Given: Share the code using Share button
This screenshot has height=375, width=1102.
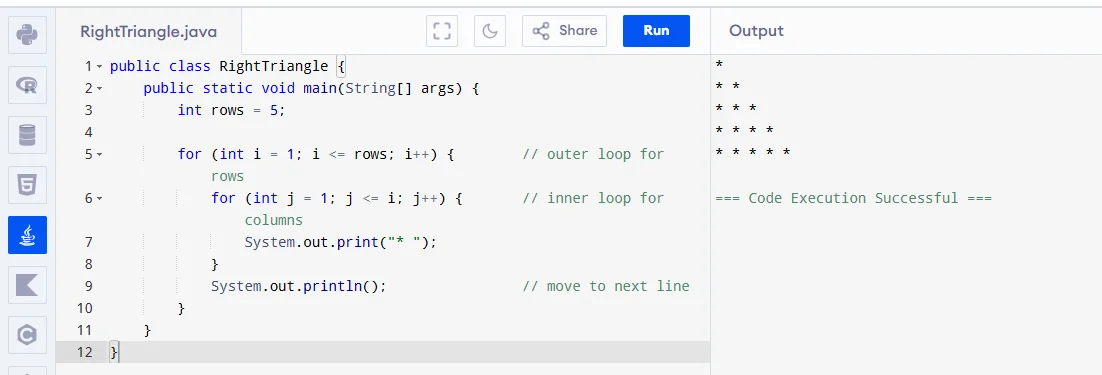Looking at the screenshot, I should (x=564, y=31).
